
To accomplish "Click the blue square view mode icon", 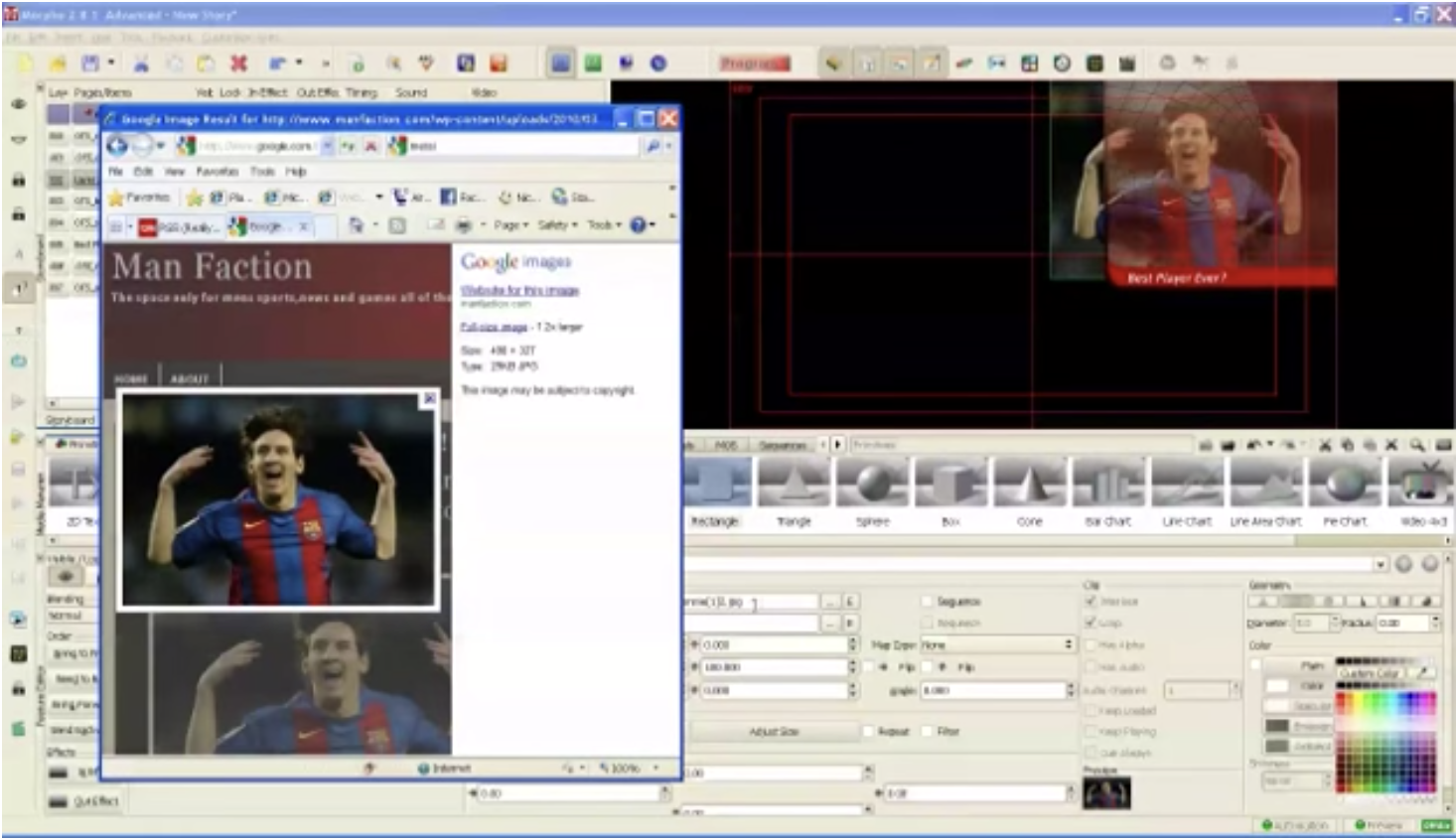I will click(561, 64).
